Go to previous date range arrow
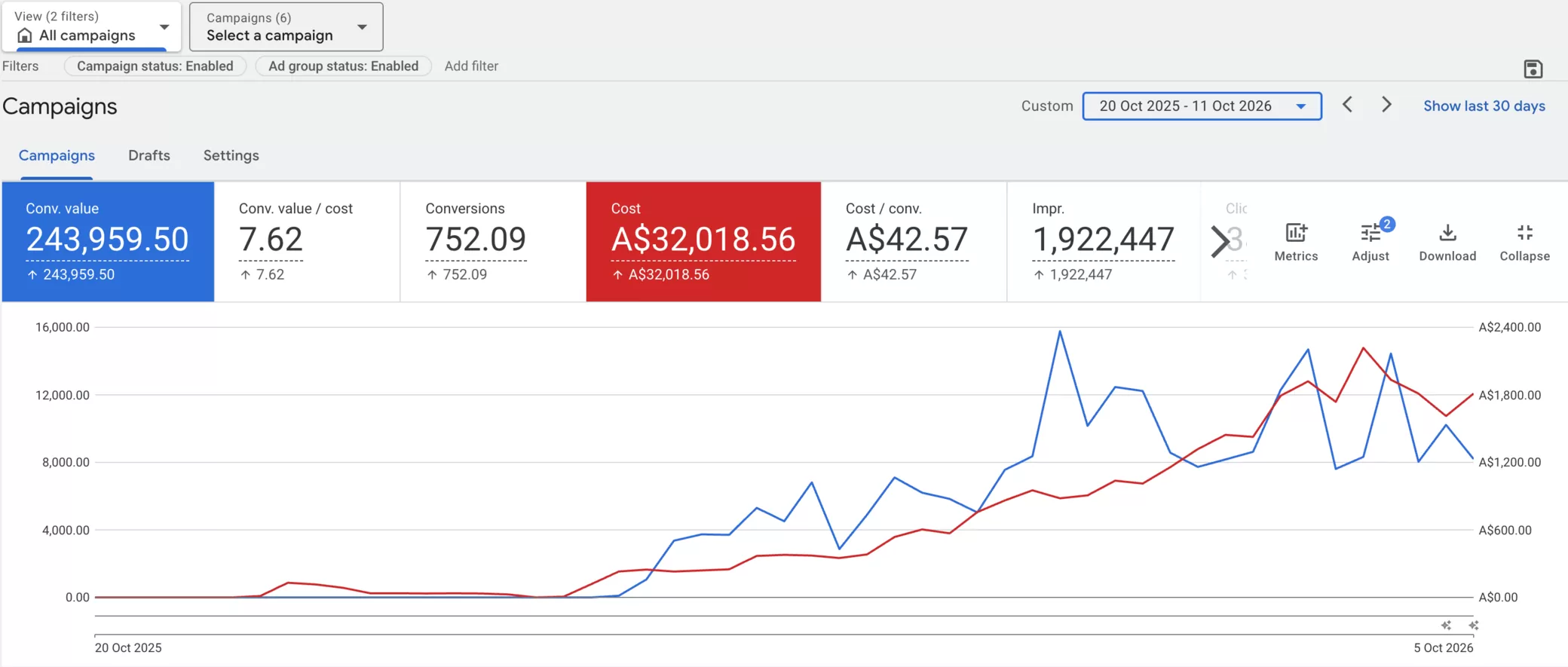This screenshot has height=667, width=1568. pyautogui.click(x=1347, y=105)
